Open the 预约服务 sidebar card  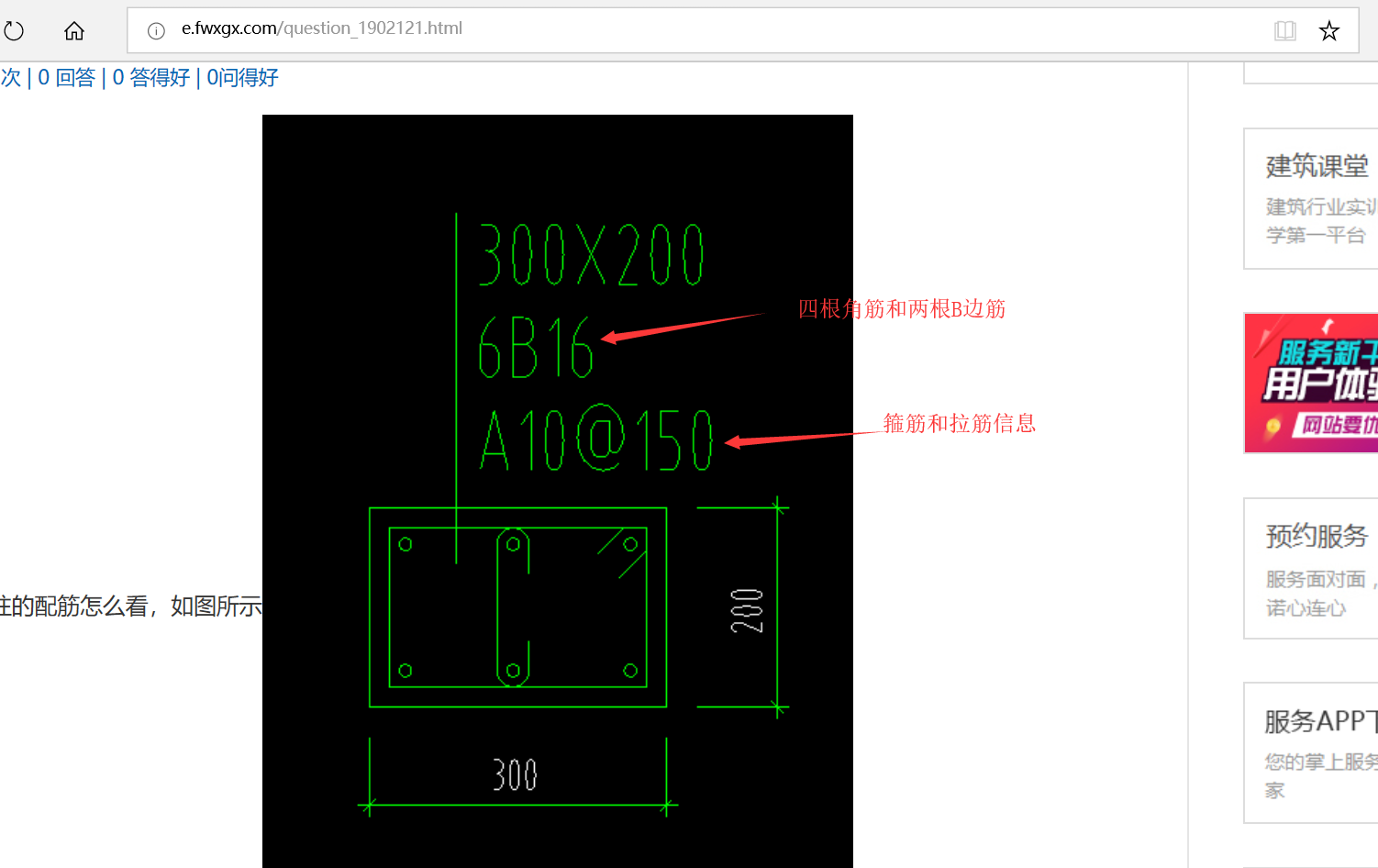point(1311,569)
